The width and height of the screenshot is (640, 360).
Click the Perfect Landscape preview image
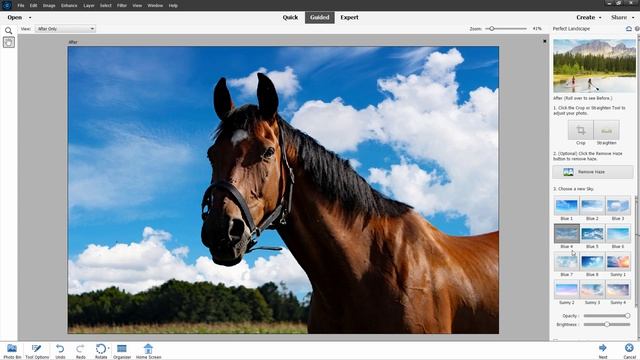click(594, 66)
